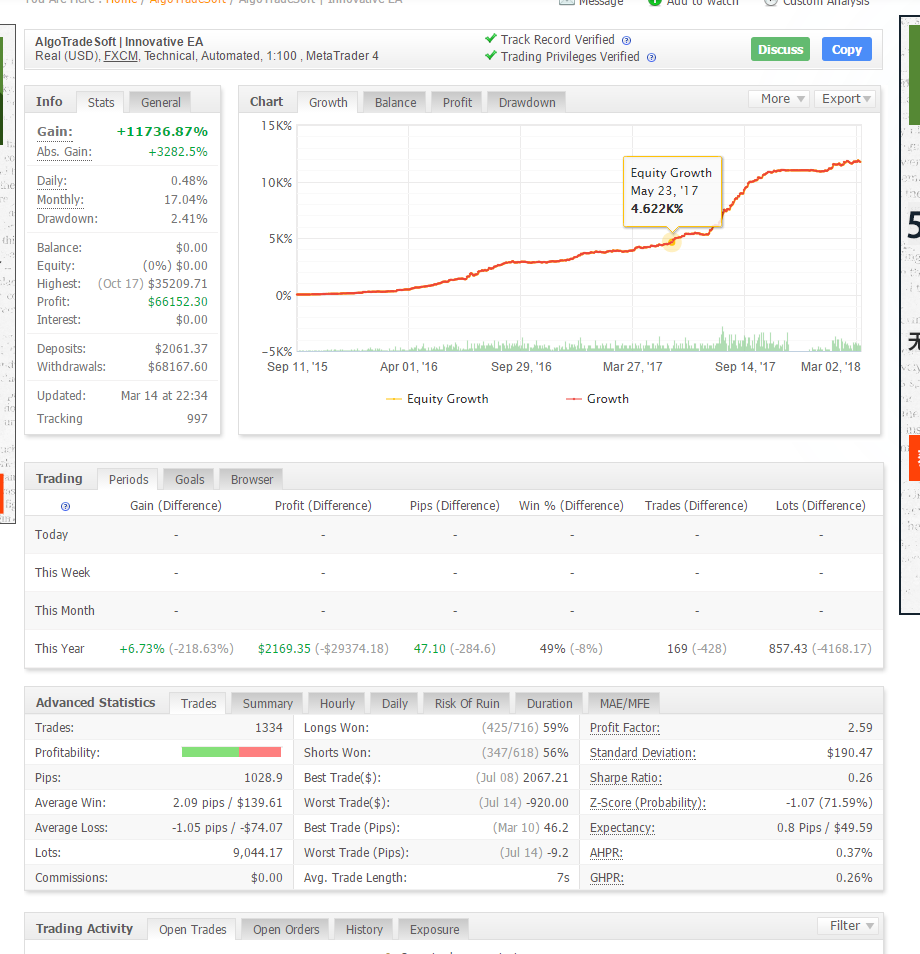Open the More chart dropdown
The height and width of the screenshot is (954, 920).
click(779, 99)
